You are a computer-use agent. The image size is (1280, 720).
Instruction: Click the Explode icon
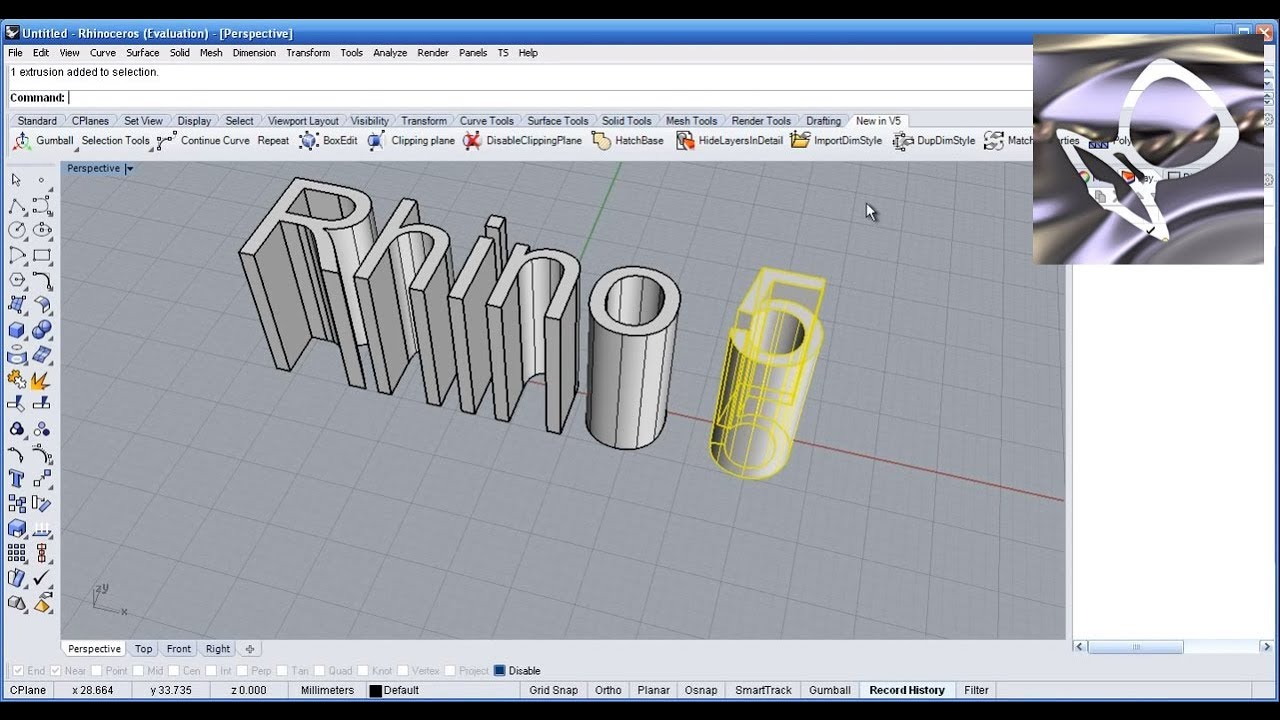tap(41, 380)
